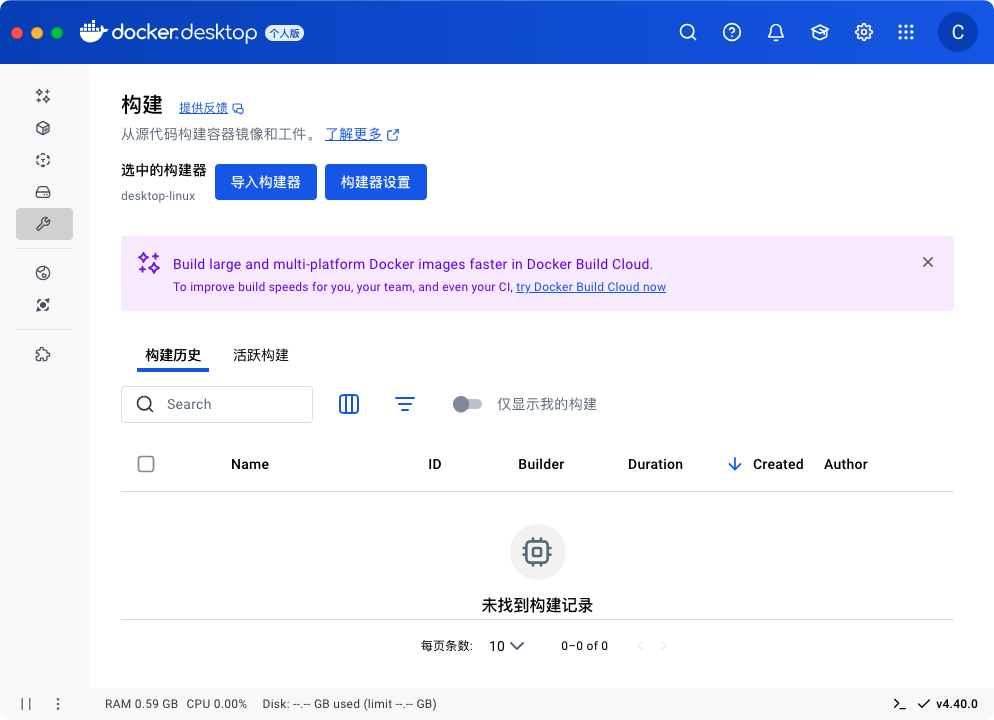Click the sparkle icon in Build Cloud banner
994x720 pixels.
pos(149,262)
